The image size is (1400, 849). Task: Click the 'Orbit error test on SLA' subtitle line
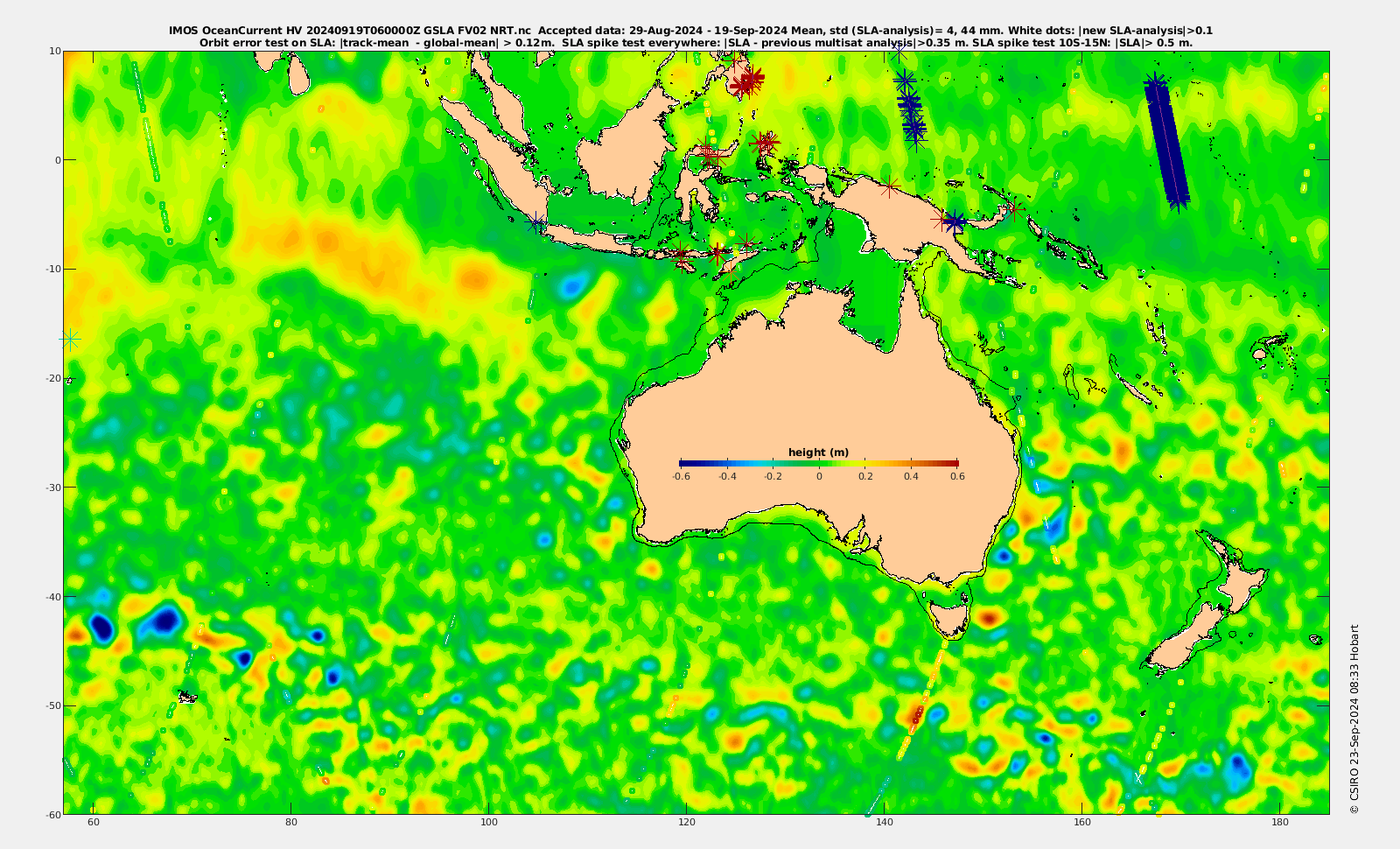click(696, 42)
